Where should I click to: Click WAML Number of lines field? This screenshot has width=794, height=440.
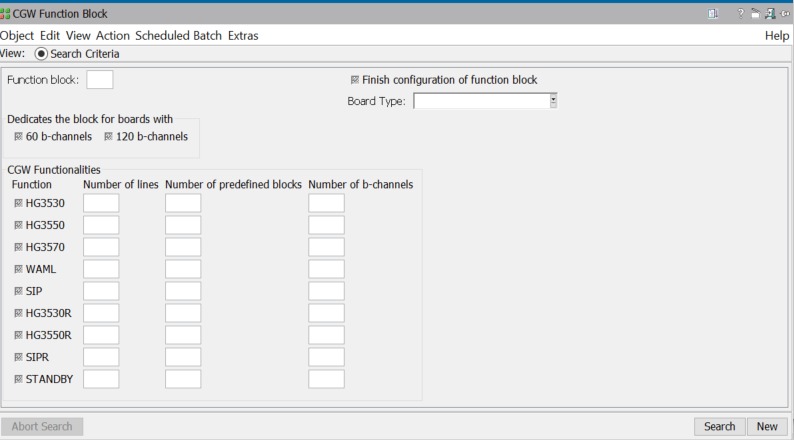101,269
